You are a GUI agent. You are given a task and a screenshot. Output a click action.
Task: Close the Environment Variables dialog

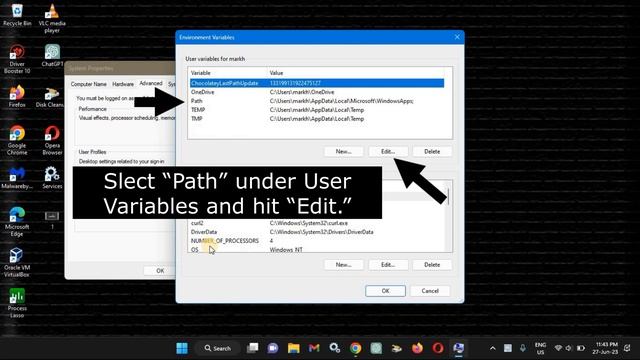click(457, 37)
